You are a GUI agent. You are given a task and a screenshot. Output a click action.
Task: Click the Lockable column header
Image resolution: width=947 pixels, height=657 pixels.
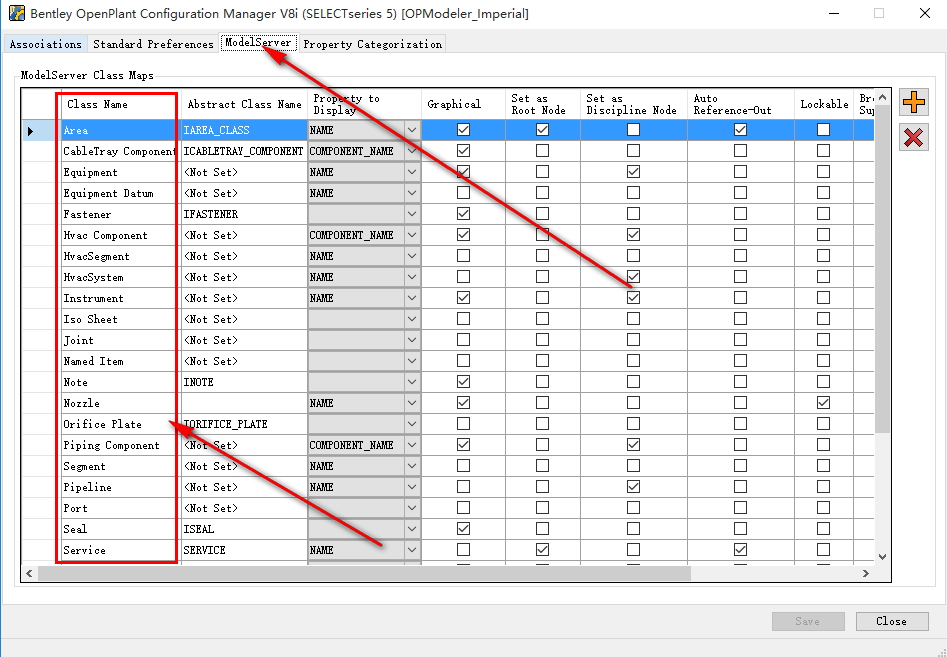pos(824,104)
